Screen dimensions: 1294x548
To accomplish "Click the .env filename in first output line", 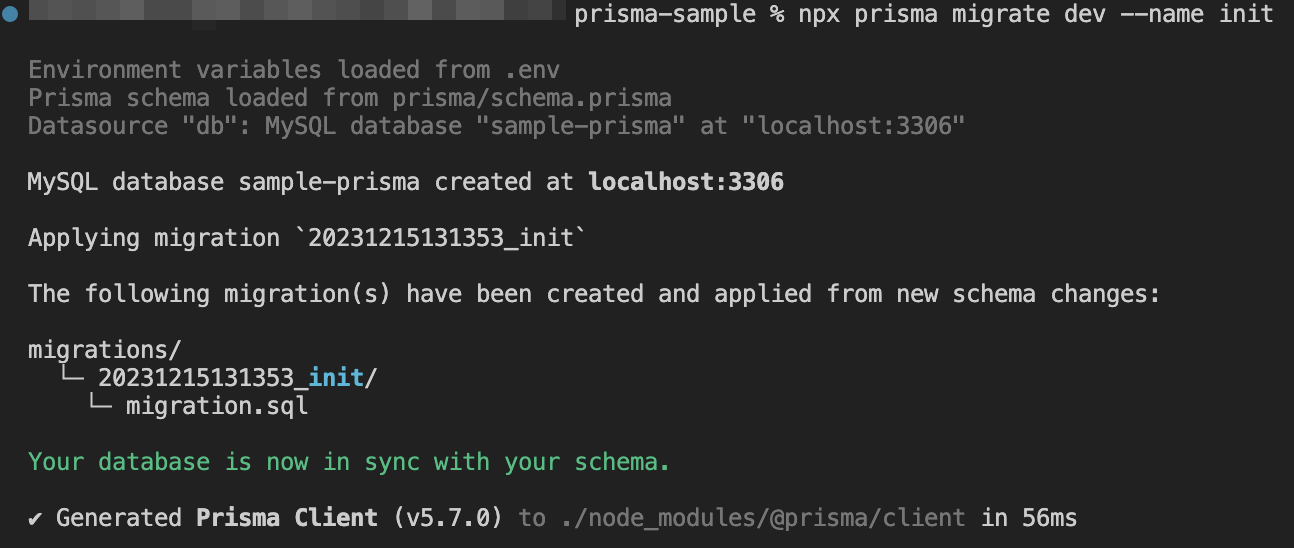I will tap(532, 70).
